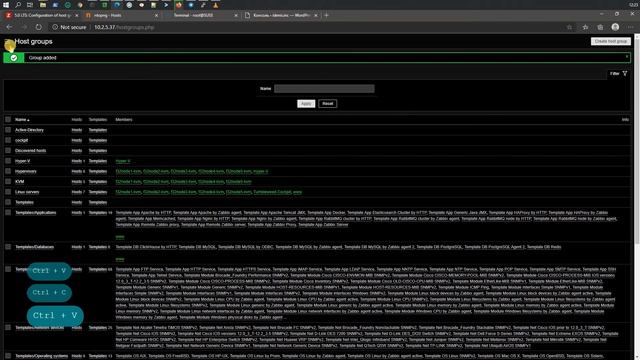Open the Hyper-V host group
640x360 pixels.
22,161
